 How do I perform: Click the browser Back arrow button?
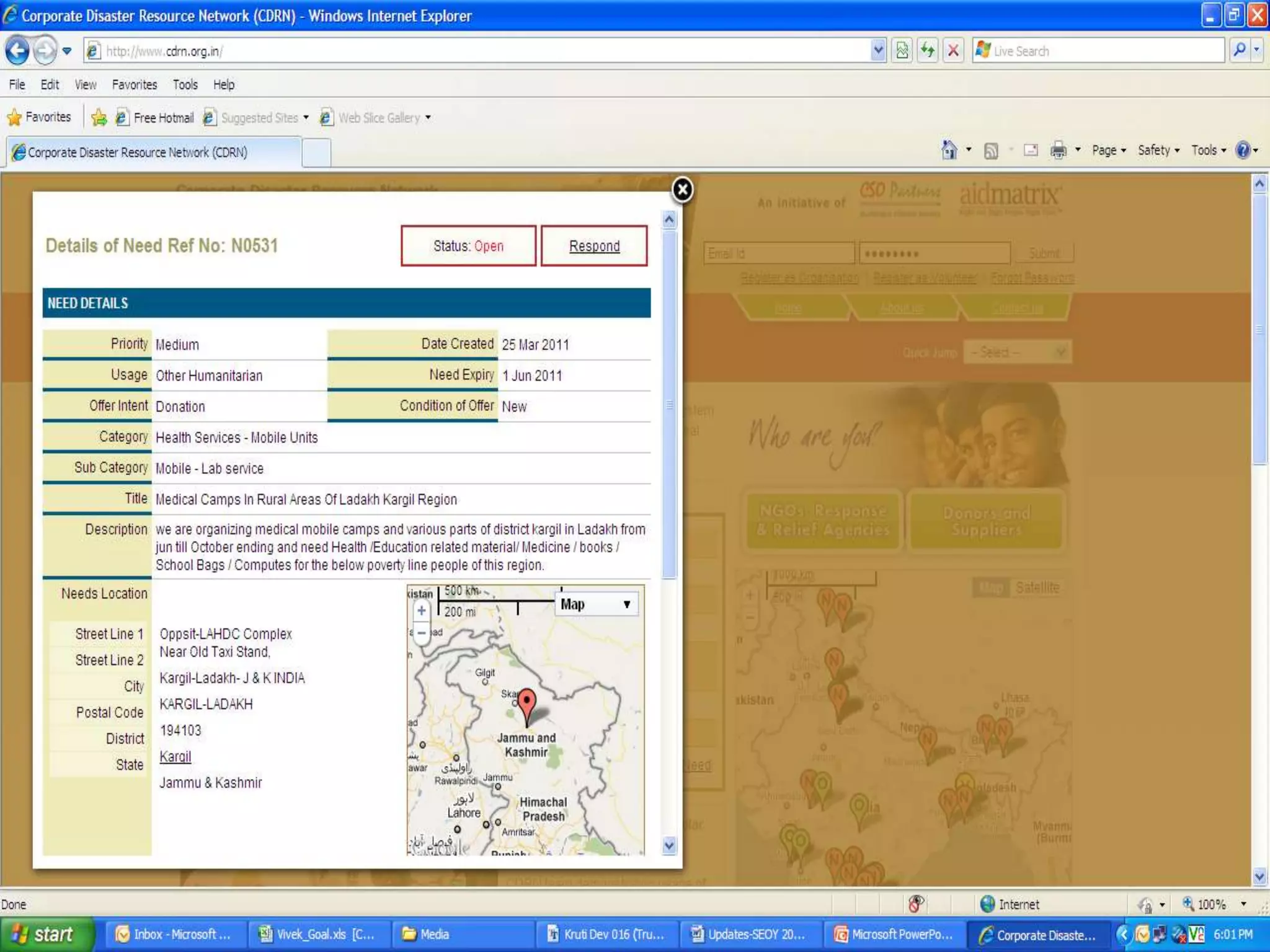[x=18, y=50]
